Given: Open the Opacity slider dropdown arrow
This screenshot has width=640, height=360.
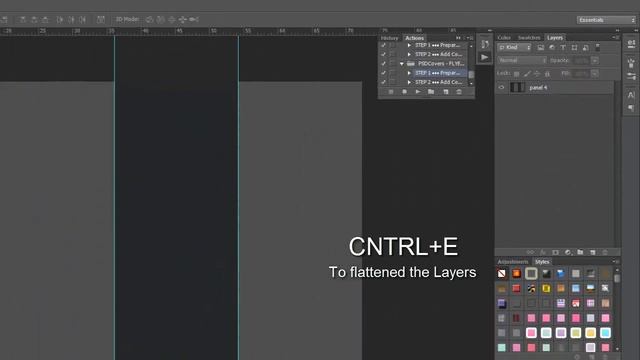Looking at the screenshot, I should (595, 60).
